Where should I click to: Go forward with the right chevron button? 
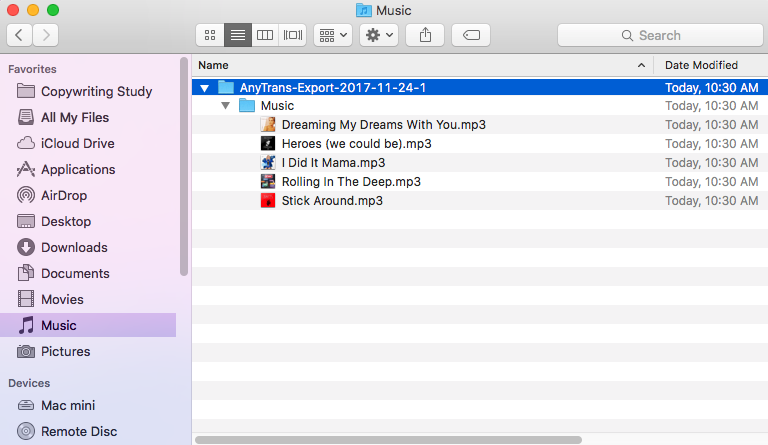point(46,35)
